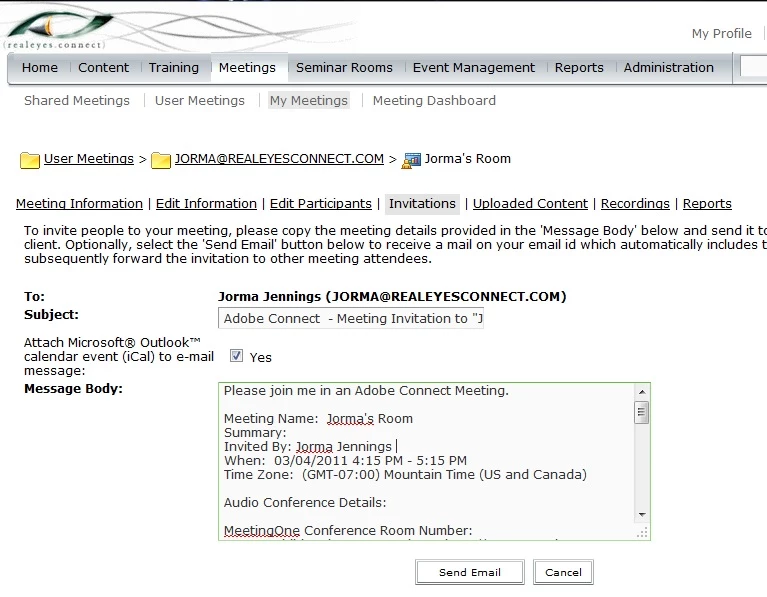Image resolution: width=767 pixels, height=597 pixels.
Task: Click the 'Meeting Name: Jorma's Room' line
Action: click(318, 418)
